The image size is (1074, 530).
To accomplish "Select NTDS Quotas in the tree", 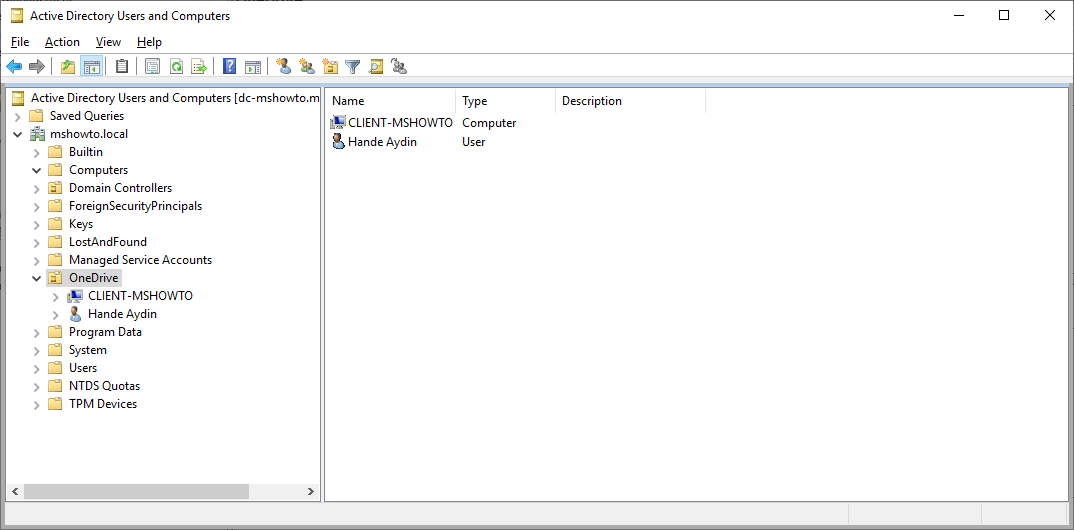I will tap(104, 386).
